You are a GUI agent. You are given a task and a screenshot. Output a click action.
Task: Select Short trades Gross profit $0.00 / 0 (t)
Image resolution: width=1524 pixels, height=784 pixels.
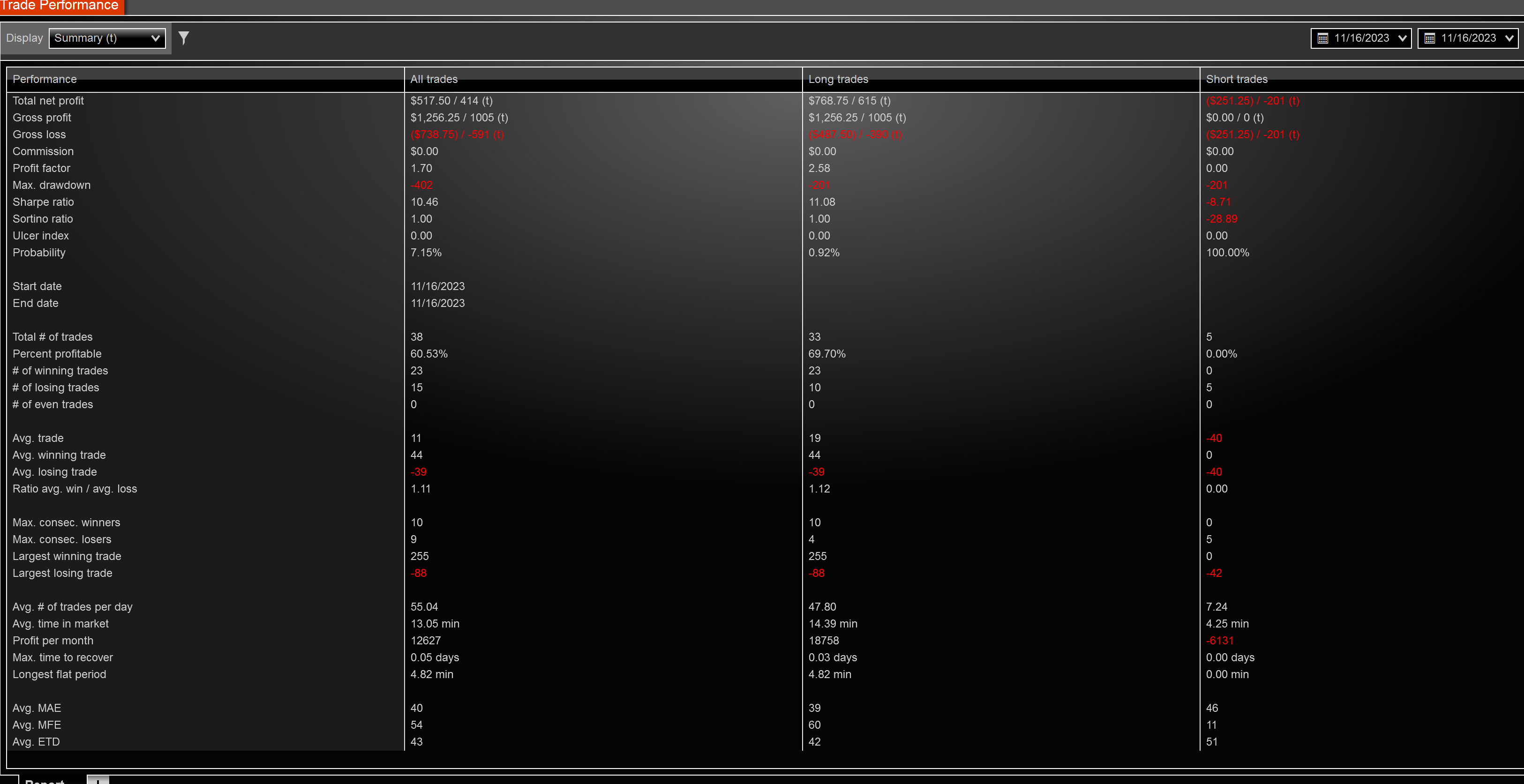click(1235, 118)
